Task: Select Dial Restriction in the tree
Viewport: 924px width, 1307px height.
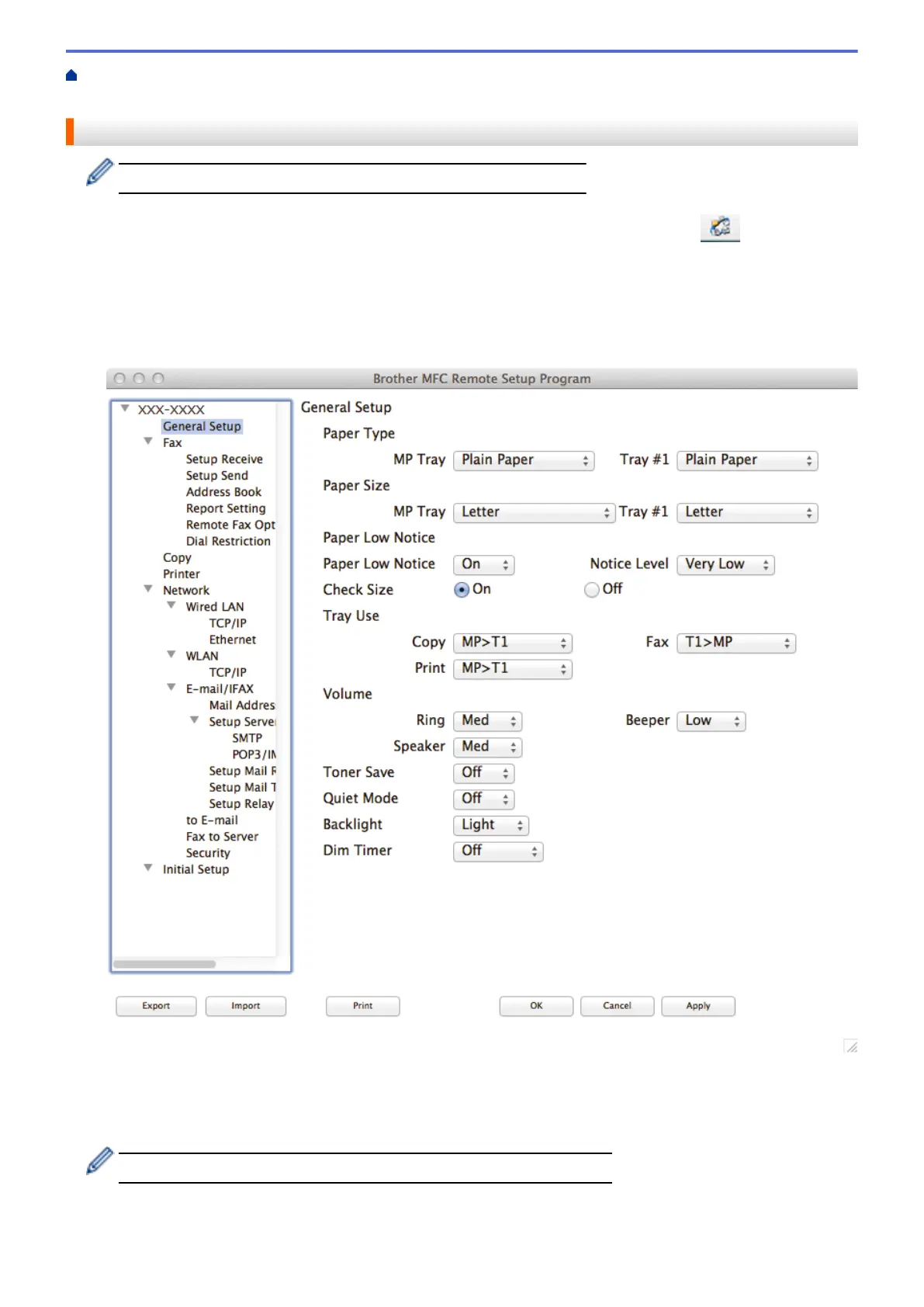Action: [x=228, y=541]
